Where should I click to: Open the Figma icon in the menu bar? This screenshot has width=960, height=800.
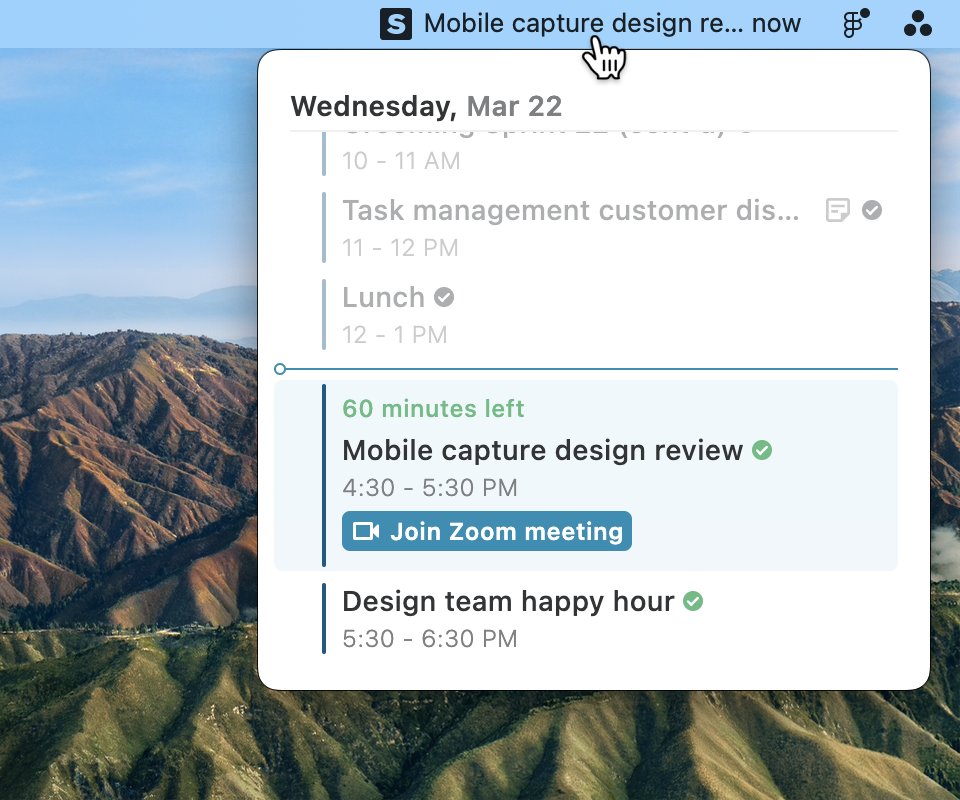pos(849,24)
